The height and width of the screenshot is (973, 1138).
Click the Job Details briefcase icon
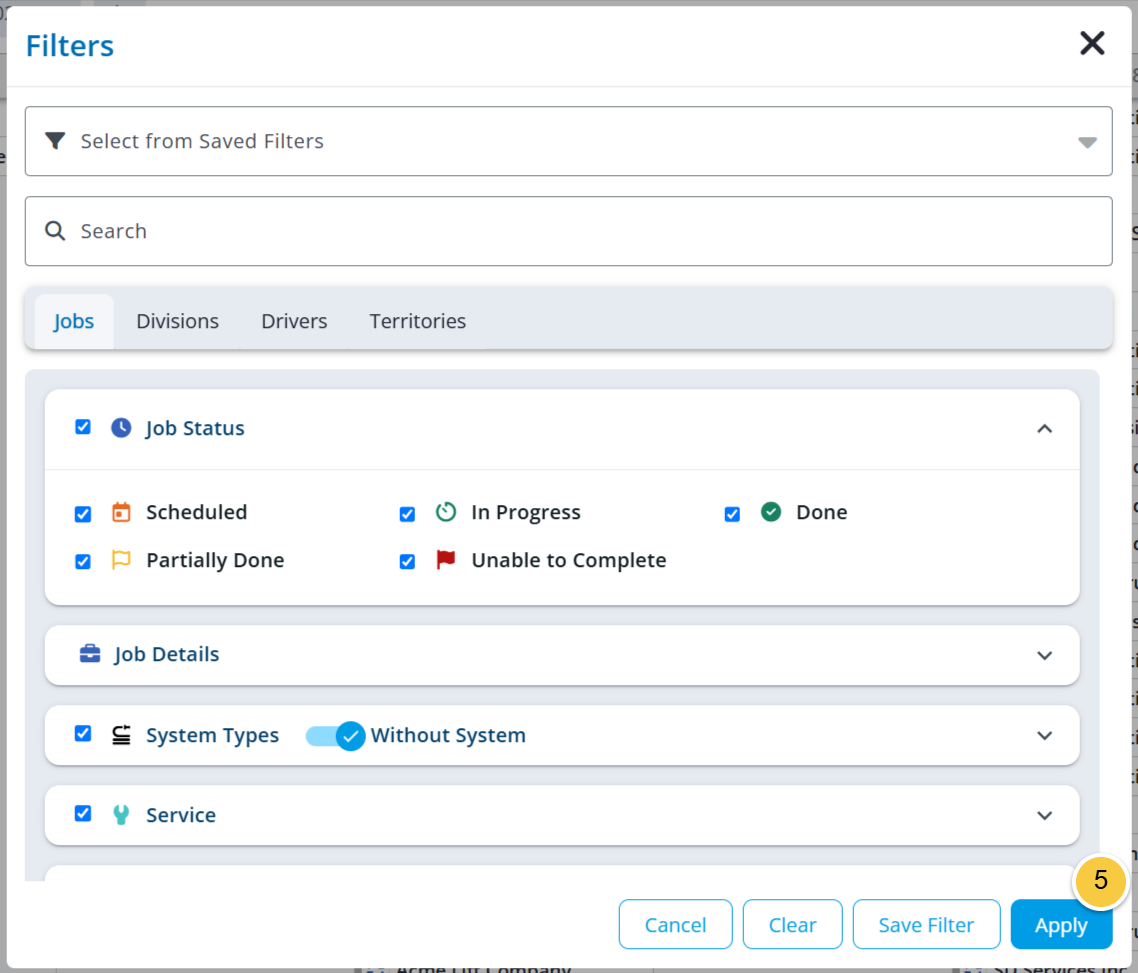[x=90, y=654]
